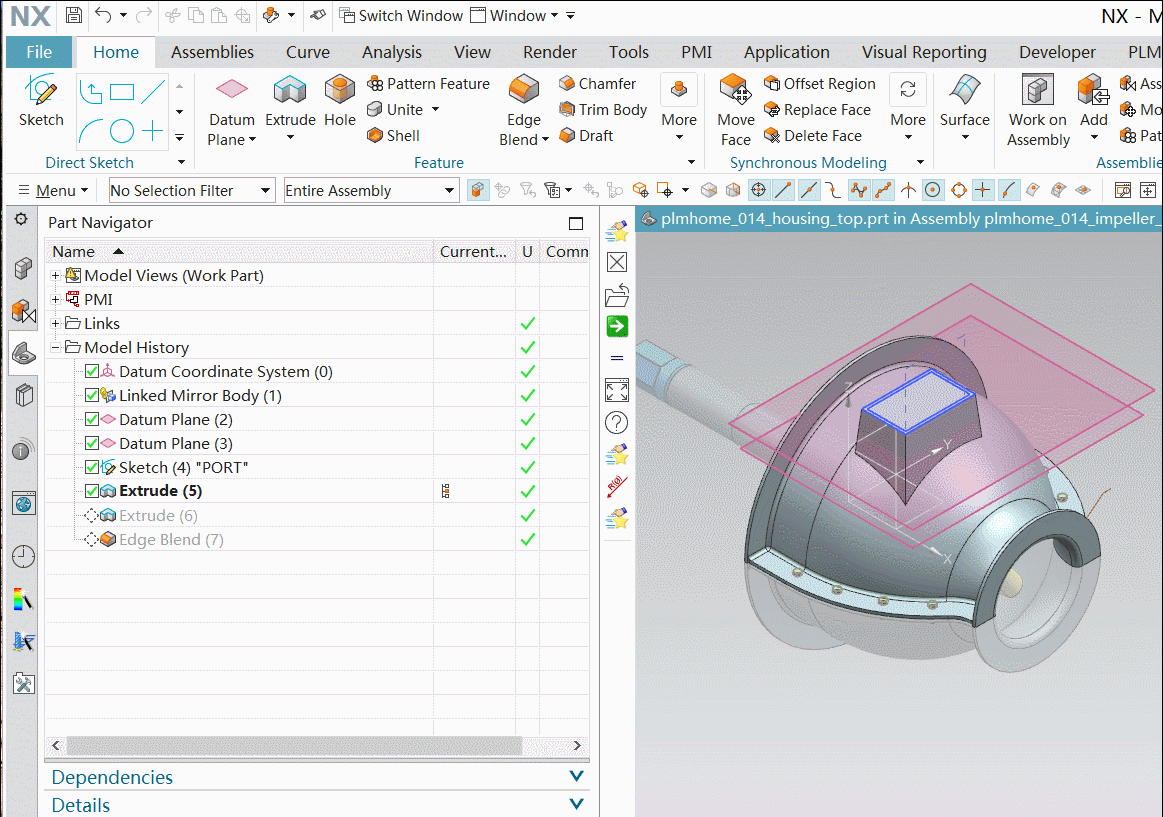Choose Delete Face command
1163x817 pixels.
coord(813,136)
